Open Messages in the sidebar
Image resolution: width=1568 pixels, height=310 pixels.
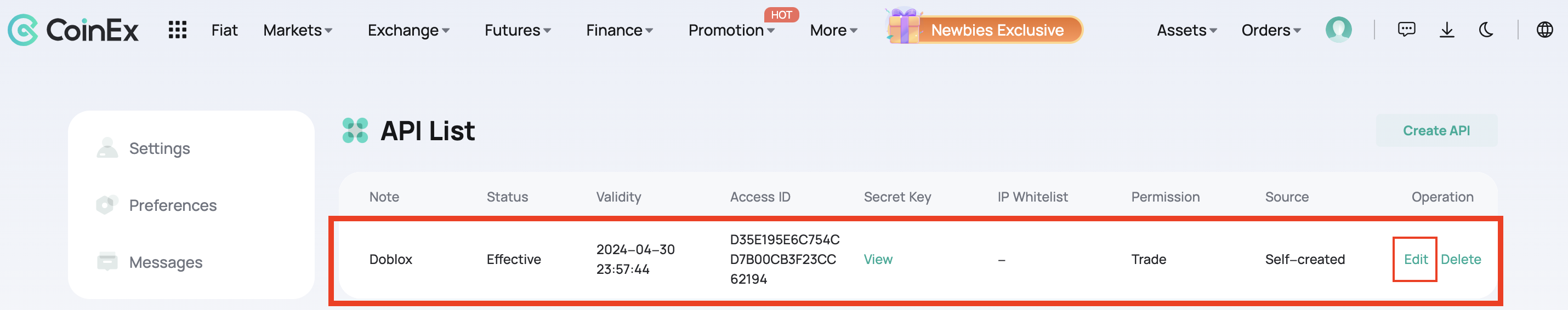click(165, 262)
